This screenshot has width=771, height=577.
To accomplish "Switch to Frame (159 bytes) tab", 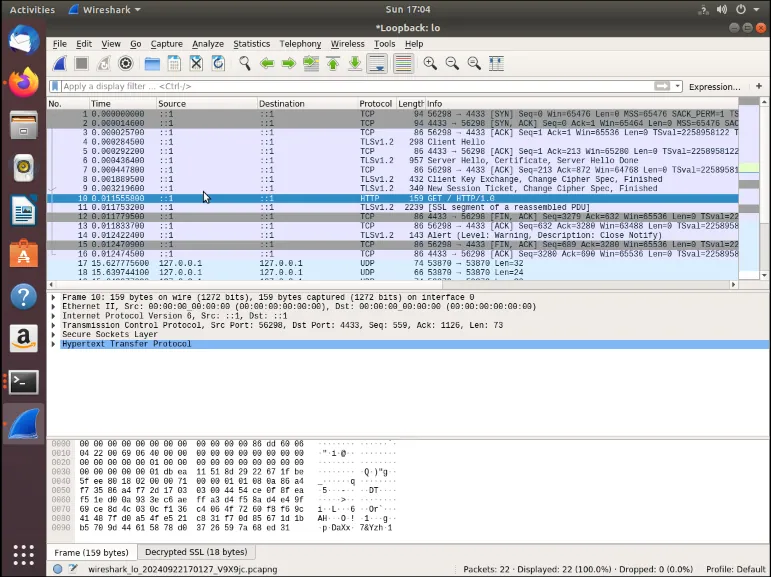I will coord(91,552).
